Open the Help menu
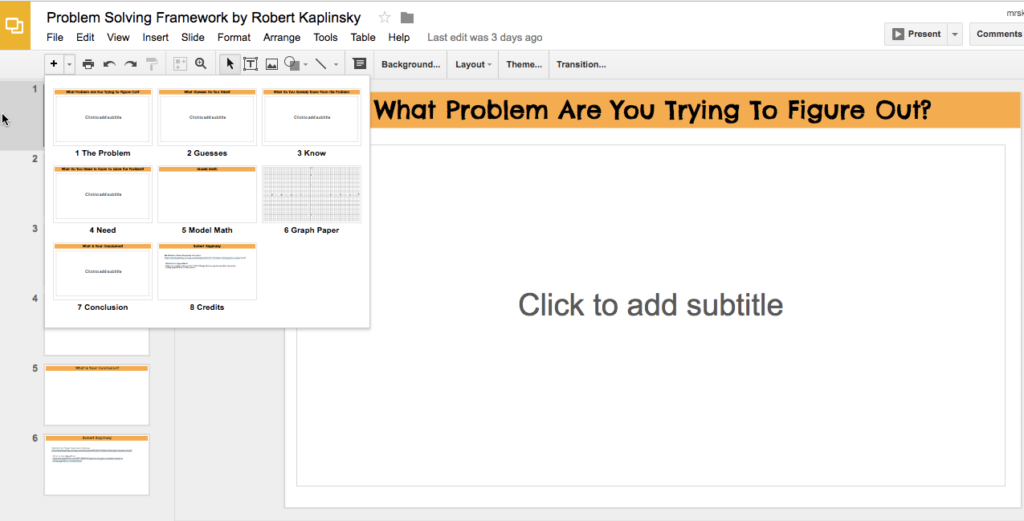 pos(399,37)
